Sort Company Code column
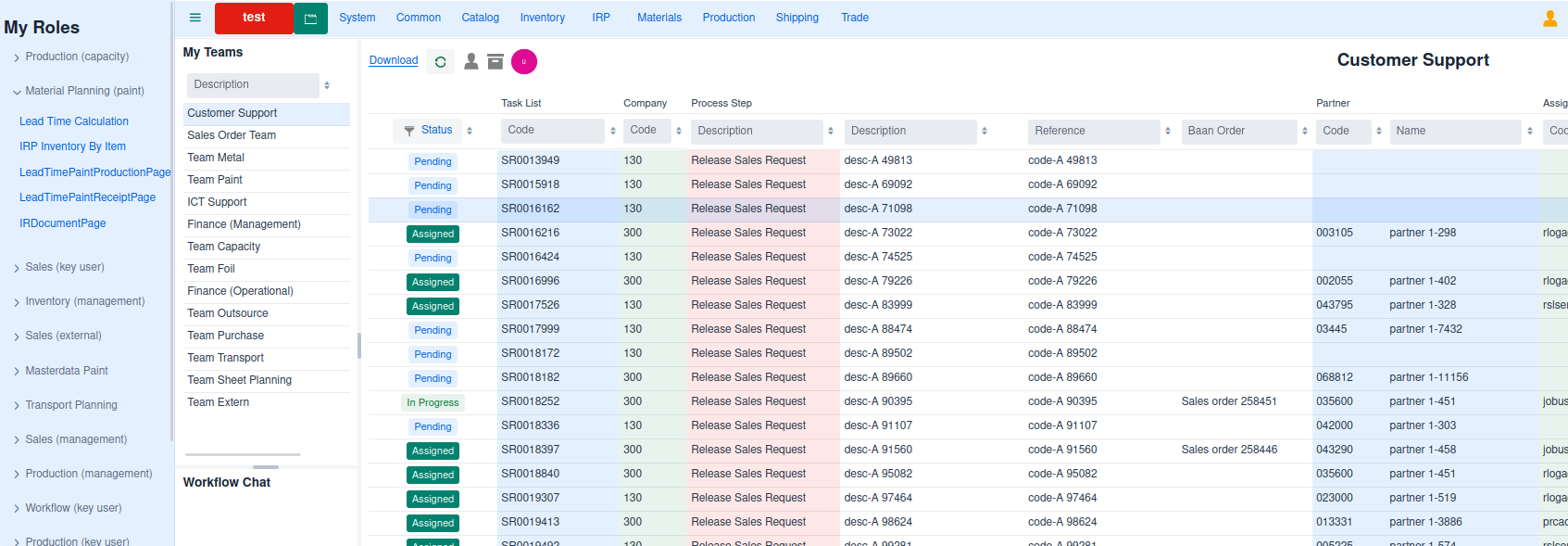Screen dimensions: 1568x546 tap(679, 131)
